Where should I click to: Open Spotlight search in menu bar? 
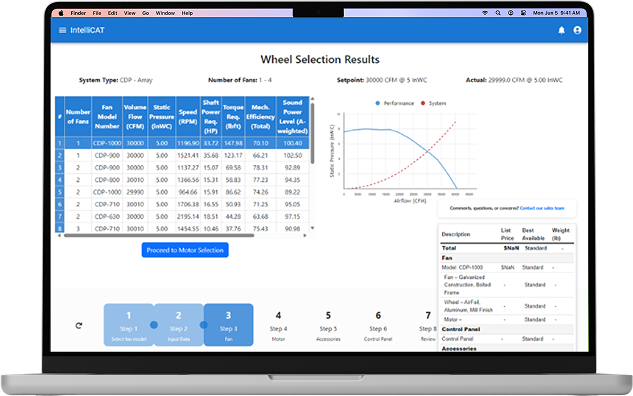tap(498, 13)
